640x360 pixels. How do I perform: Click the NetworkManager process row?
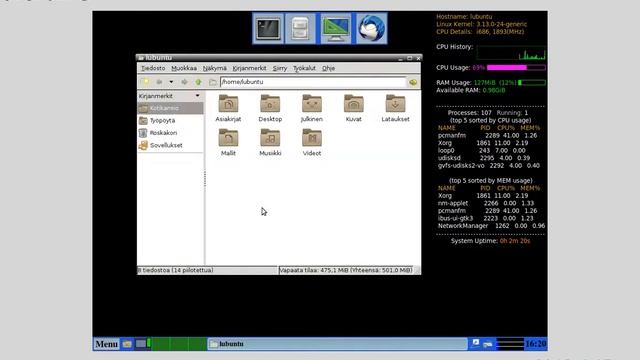[491, 226]
